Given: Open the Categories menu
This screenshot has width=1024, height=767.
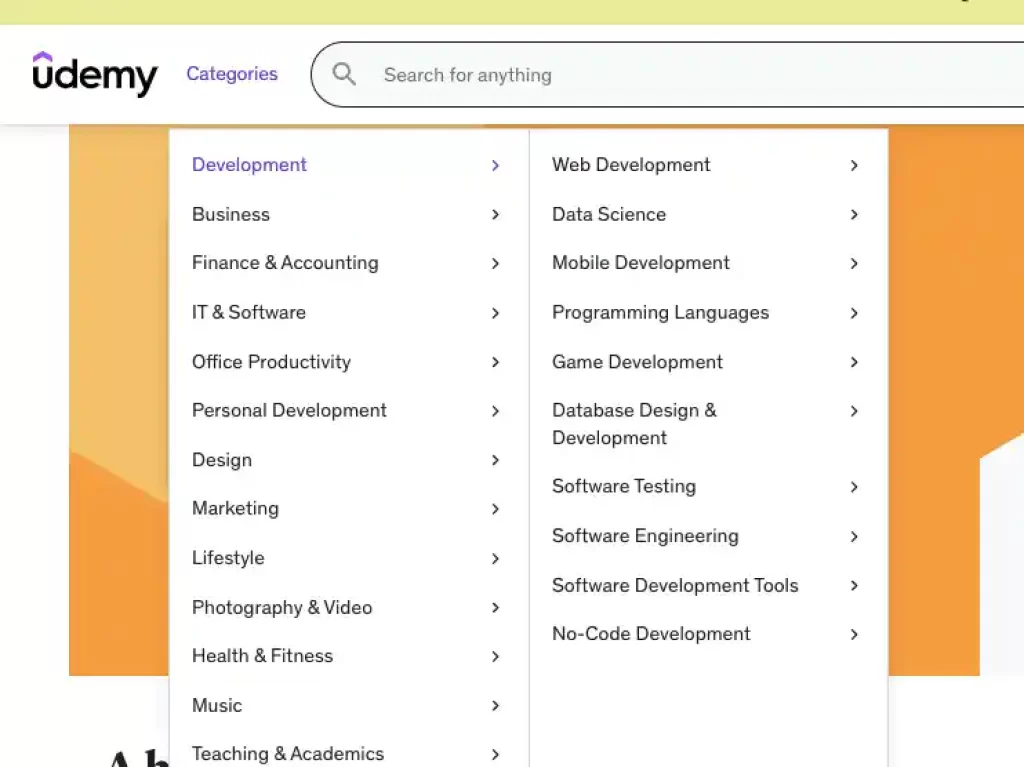Looking at the screenshot, I should [x=232, y=74].
